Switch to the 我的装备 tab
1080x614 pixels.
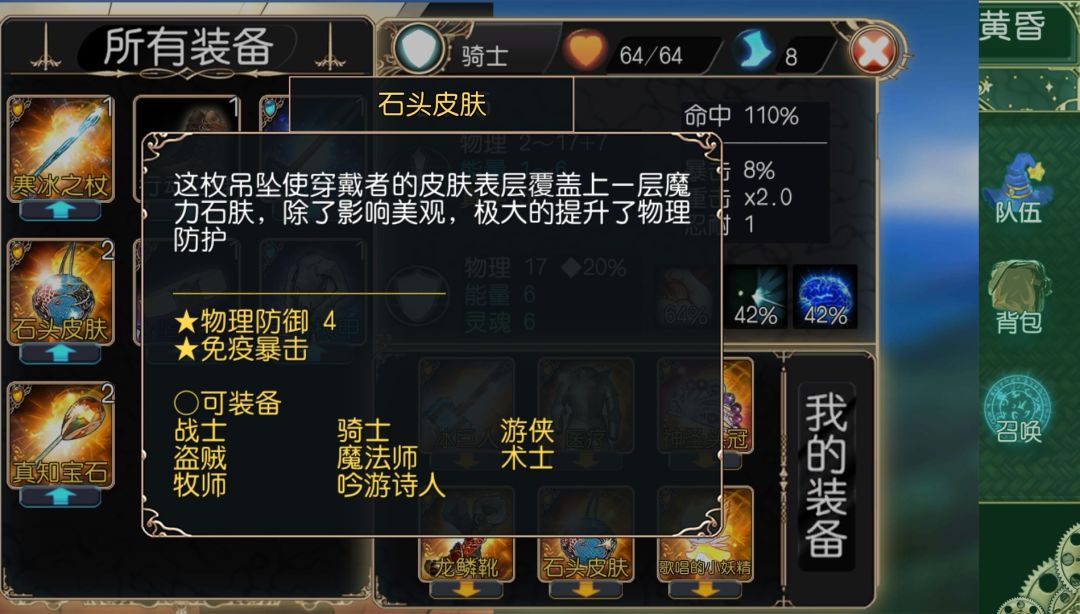(827, 475)
